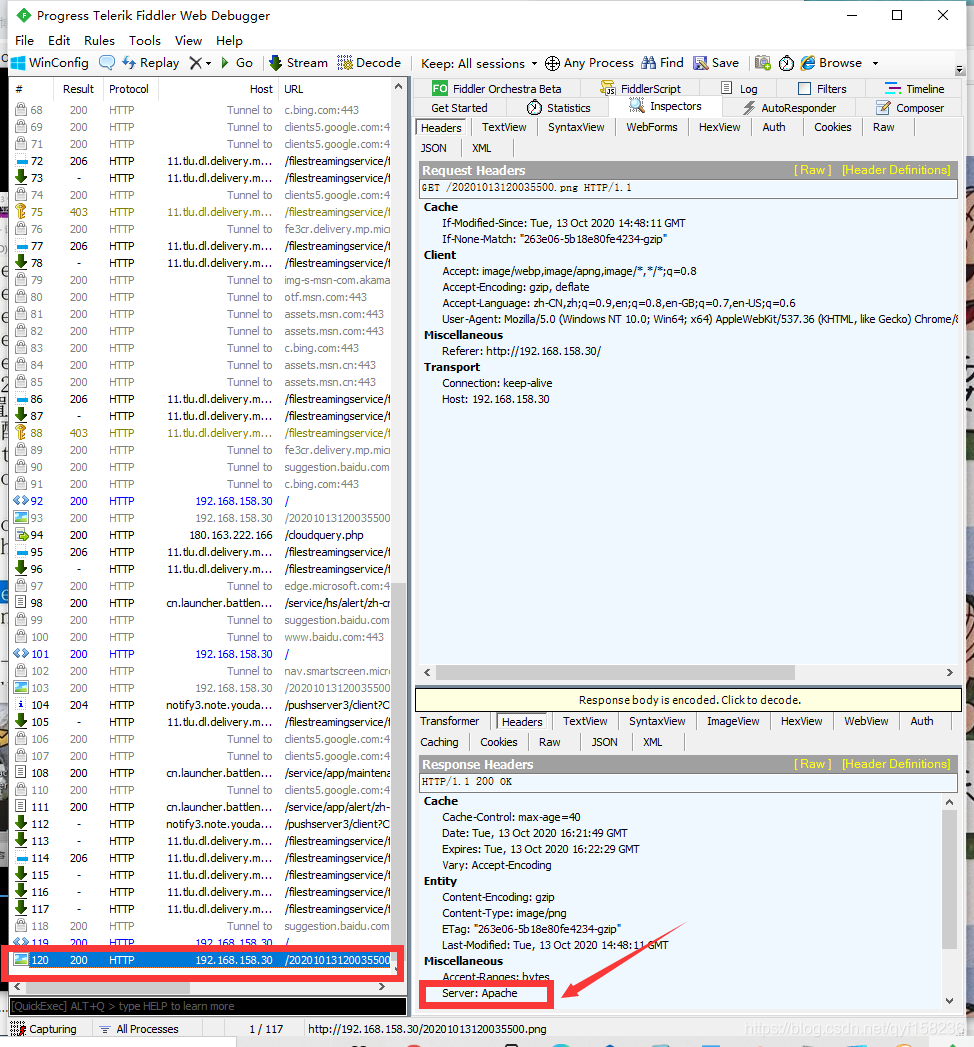Click the Raw link in Request Headers
The width and height of the screenshot is (974, 1047).
pos(812,170)
